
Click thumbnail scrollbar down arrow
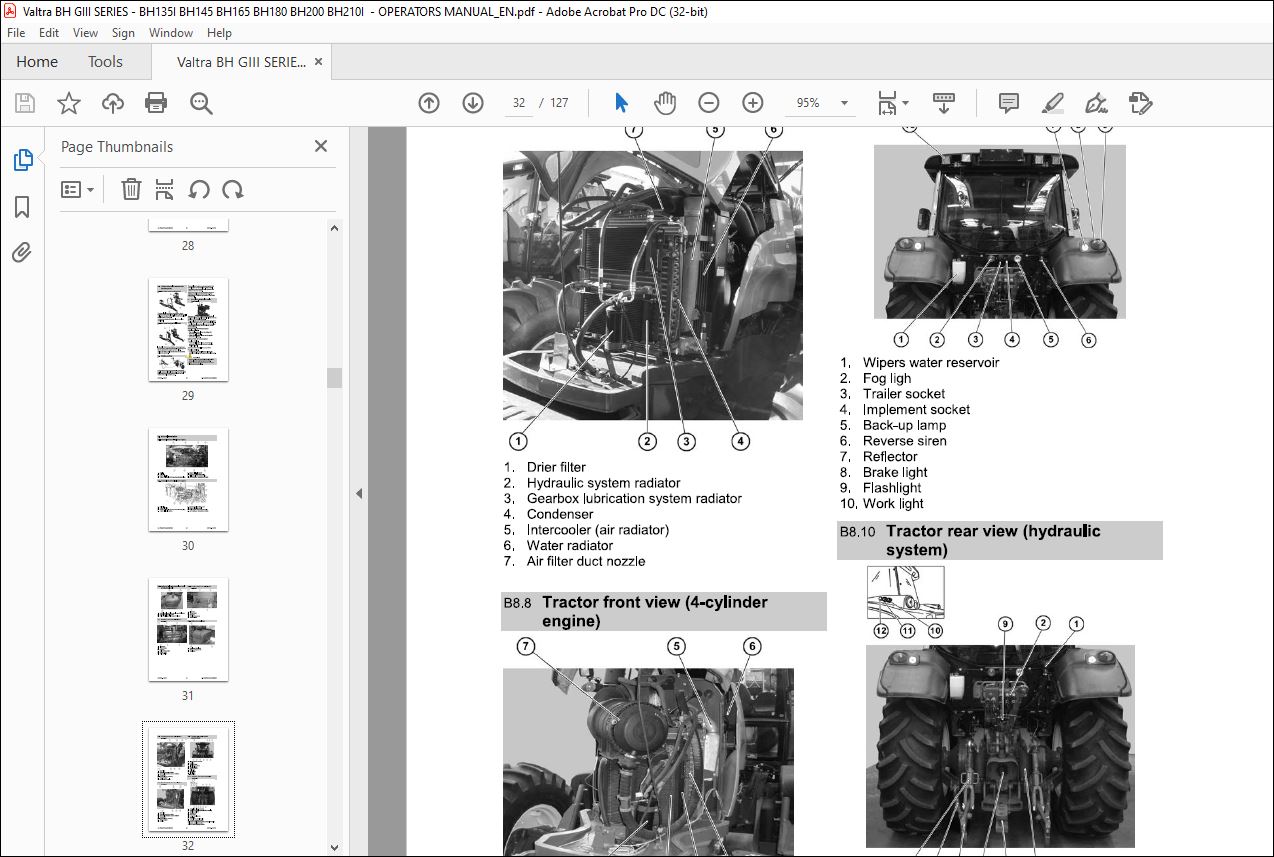click(x=335, y=849)
